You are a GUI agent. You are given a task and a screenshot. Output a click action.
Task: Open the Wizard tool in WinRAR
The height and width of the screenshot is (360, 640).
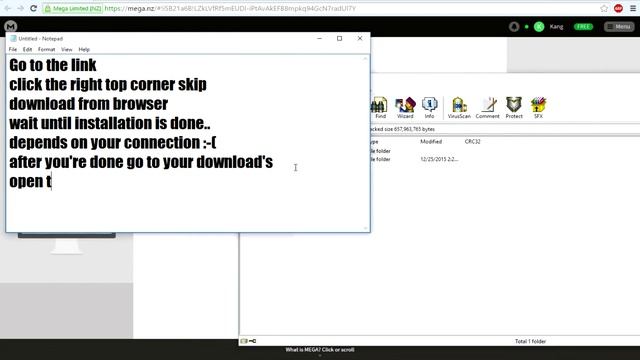click(x=405, y=108)
